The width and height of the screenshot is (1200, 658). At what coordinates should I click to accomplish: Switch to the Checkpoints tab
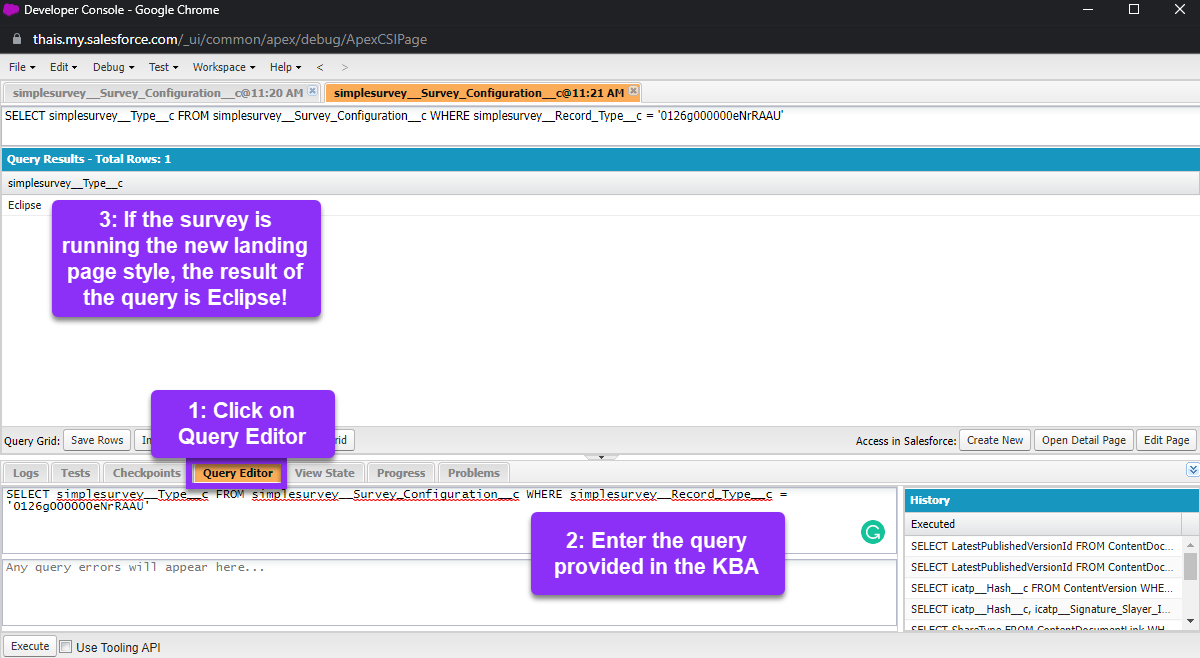pos(146,473)
